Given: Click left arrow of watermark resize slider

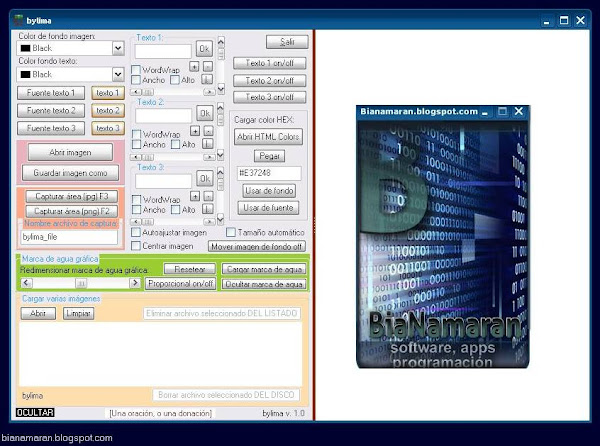Looking at the screenshot, I should tap(26, 283).
